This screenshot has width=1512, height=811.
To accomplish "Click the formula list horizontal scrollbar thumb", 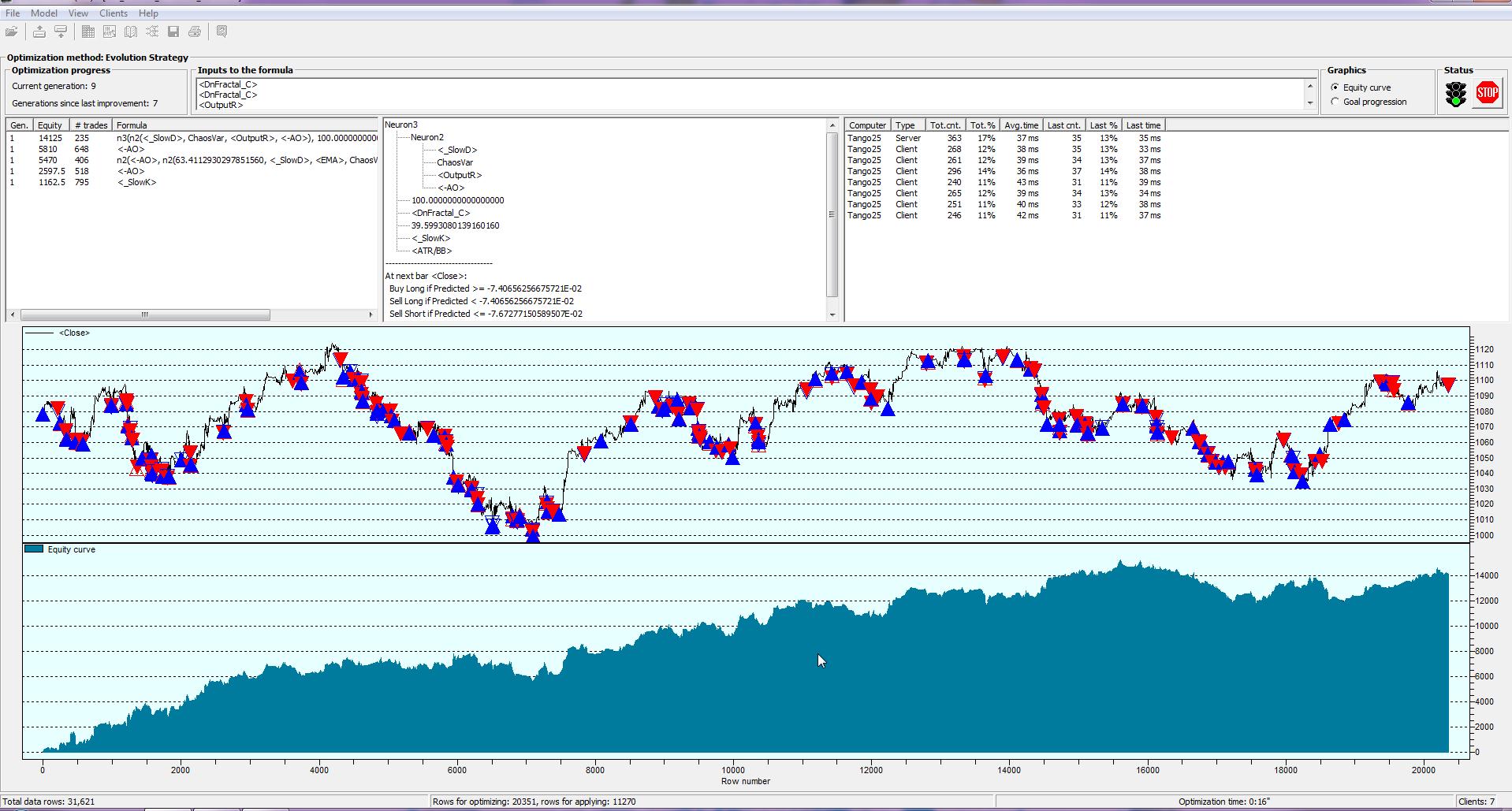I will pyautogui.click(x=145, y=314).
